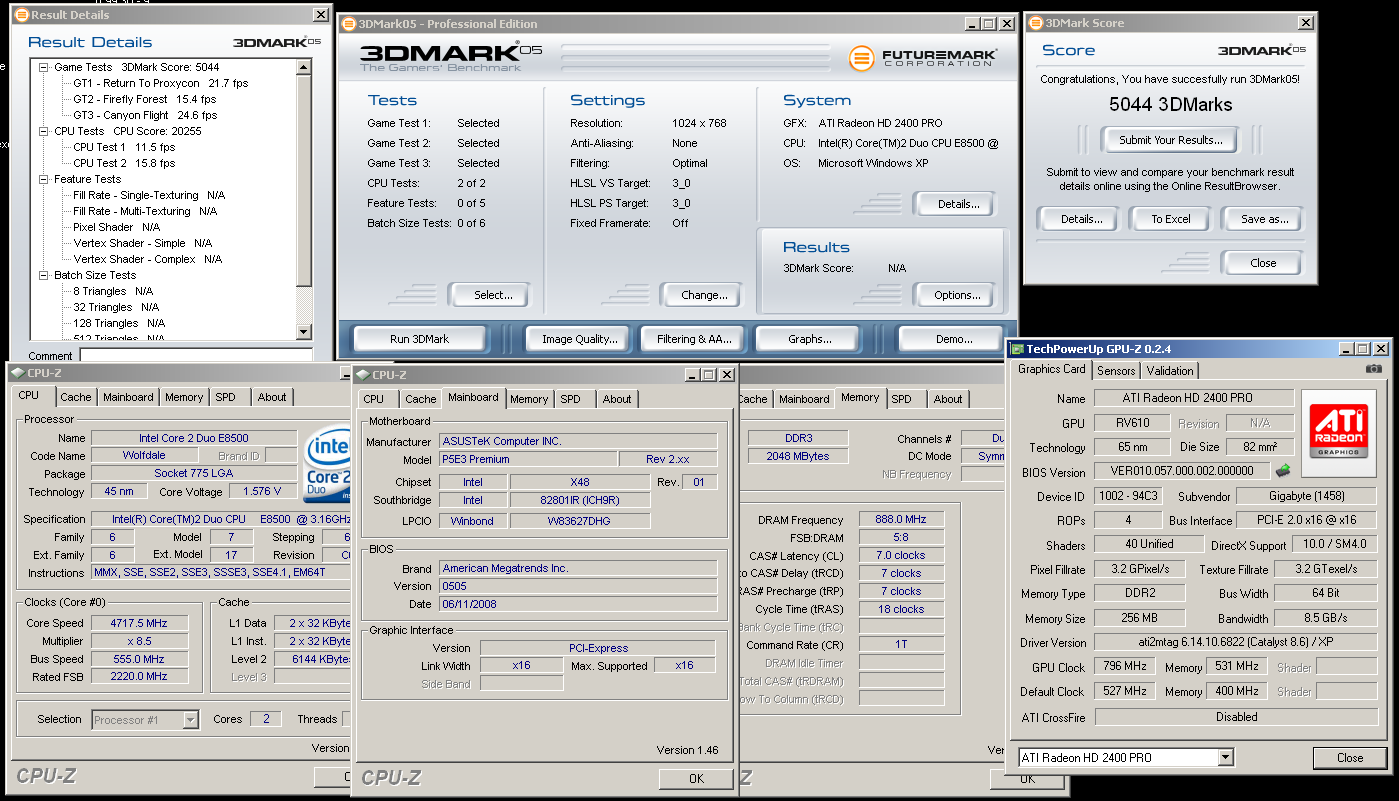Click Close in the 3DMark Score window
Screen dimensions: 1399x801
1263,263
